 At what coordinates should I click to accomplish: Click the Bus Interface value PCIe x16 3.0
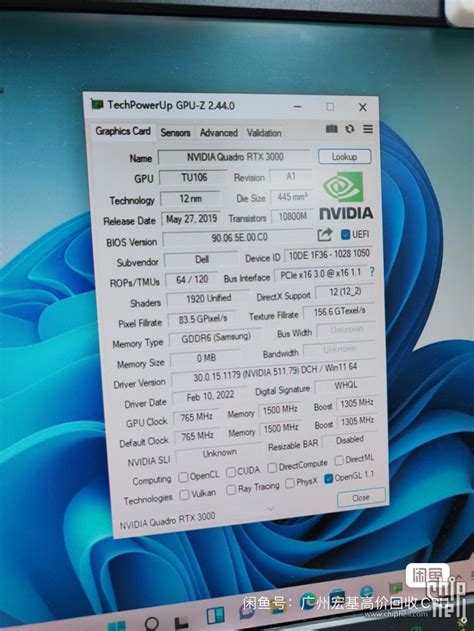coord(321,274)
